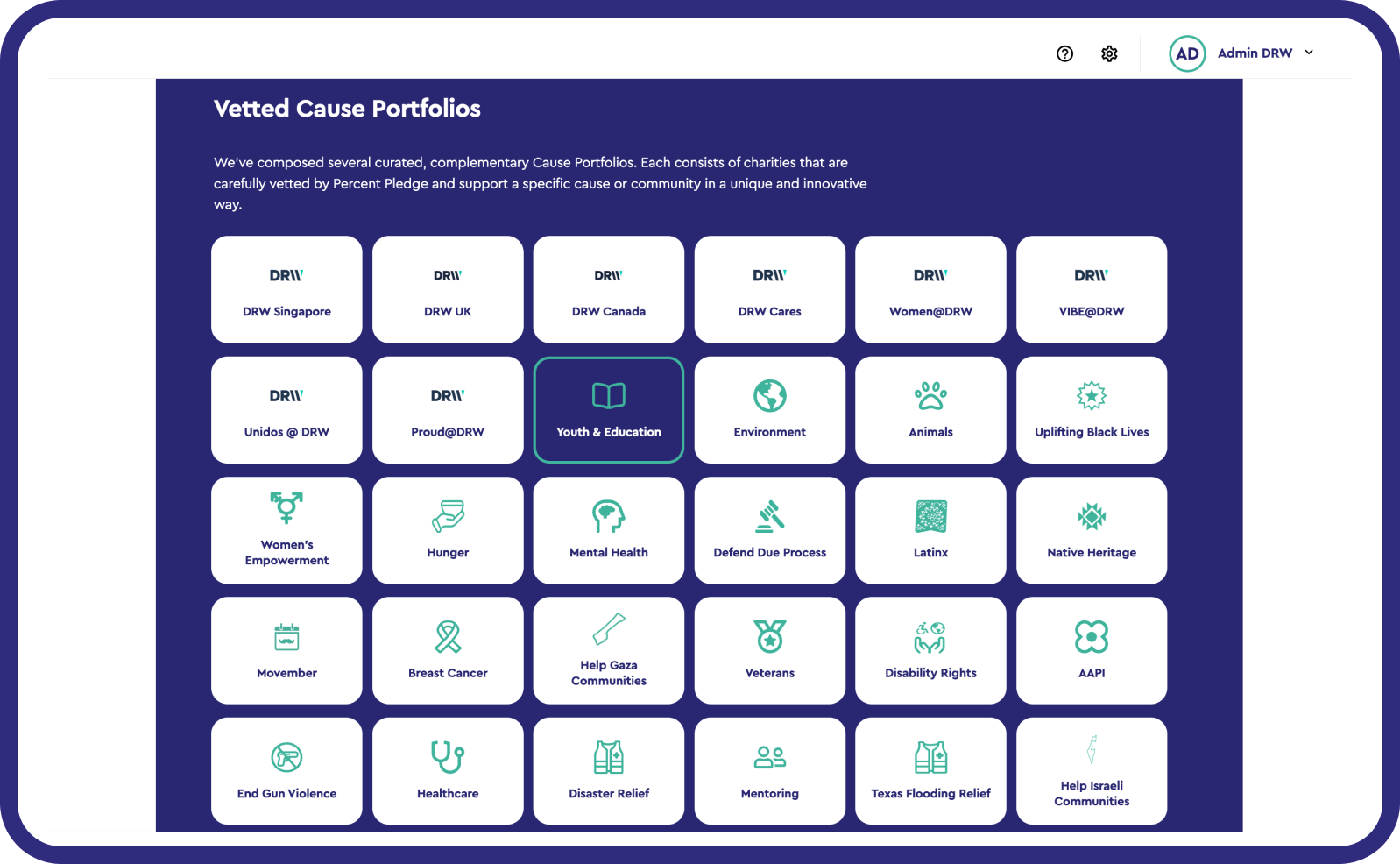Click the Movember calendar mustache icon
Viewport: 1400px width, 864px height.
pos(286,637)
